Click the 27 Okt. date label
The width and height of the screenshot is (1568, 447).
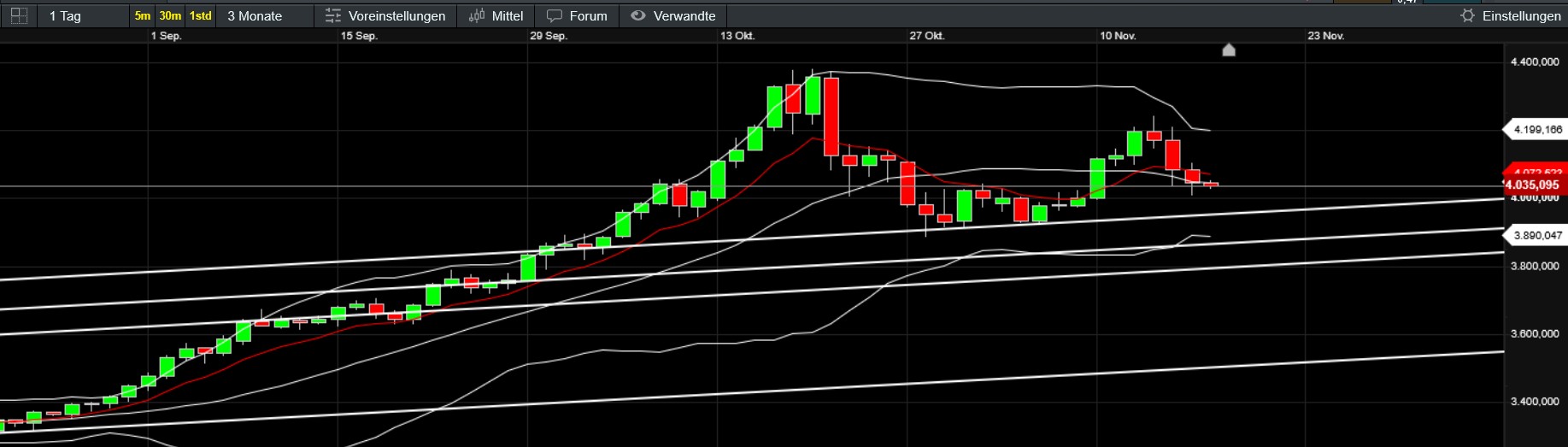click(927, 36)
